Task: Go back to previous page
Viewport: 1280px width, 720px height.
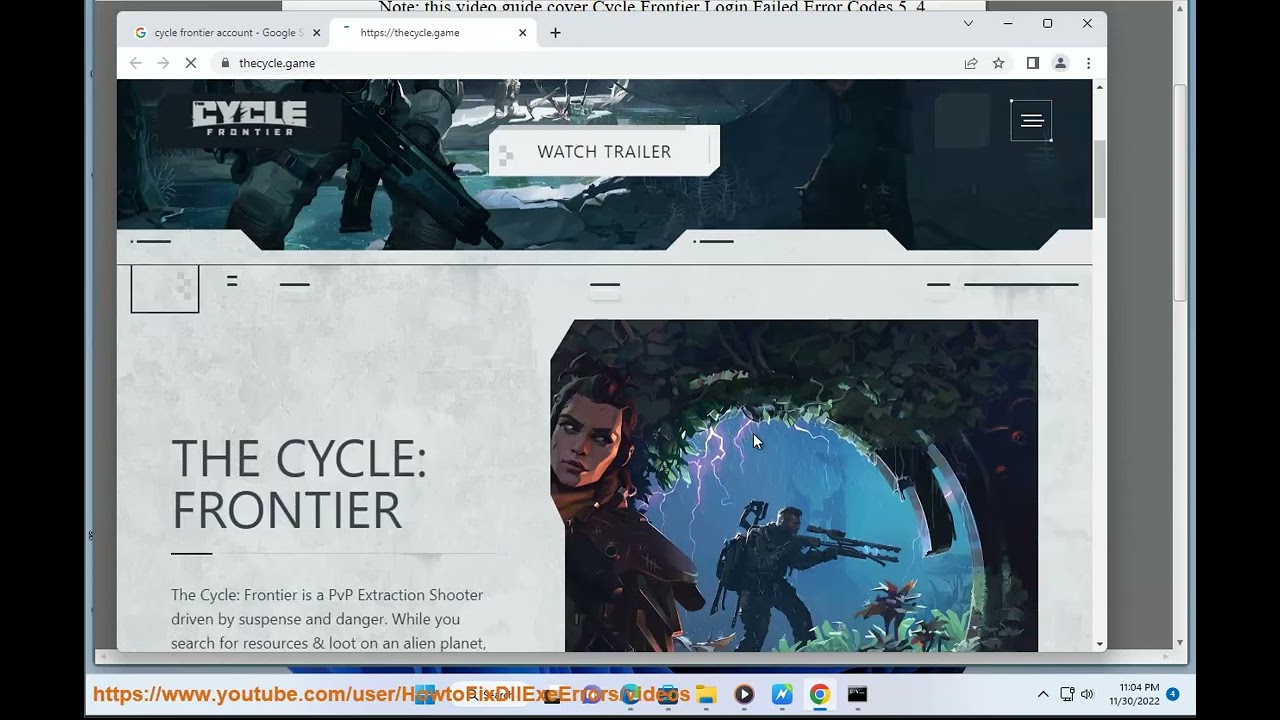Action: click(x=136, y=63)
